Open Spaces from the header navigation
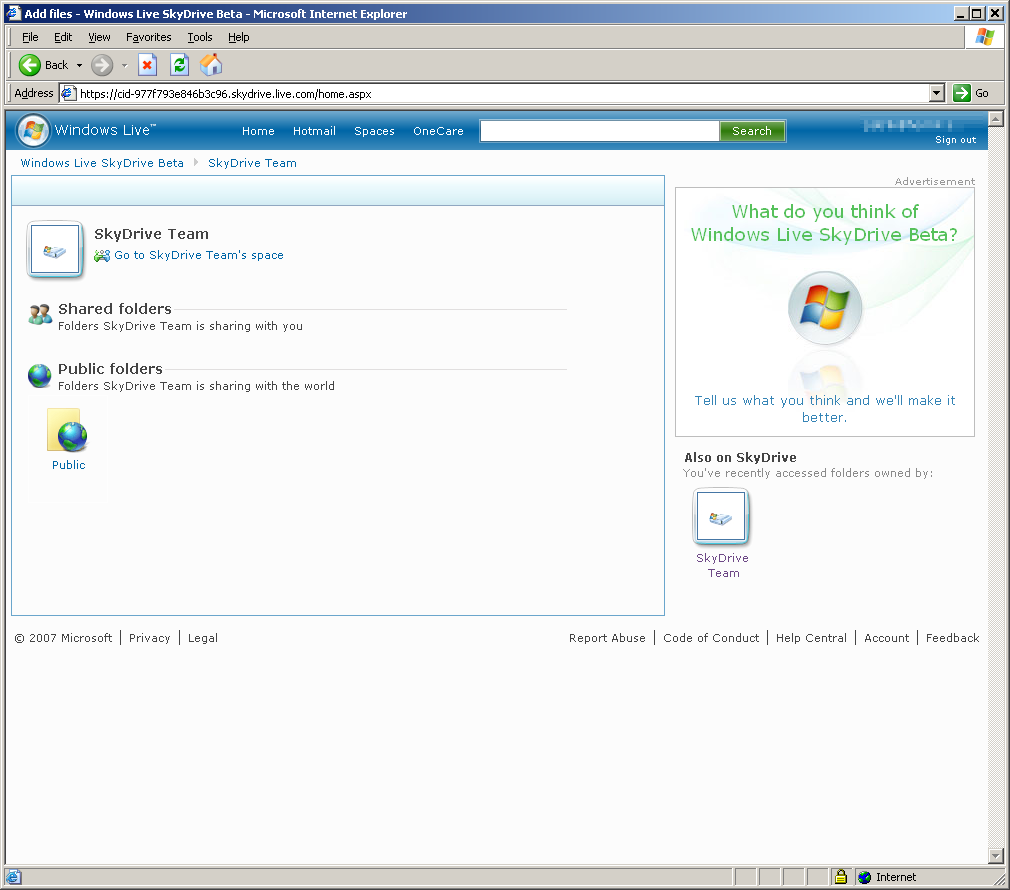Image resolution: width=1010 pixels, height=890 pixels. pos(374,131)
